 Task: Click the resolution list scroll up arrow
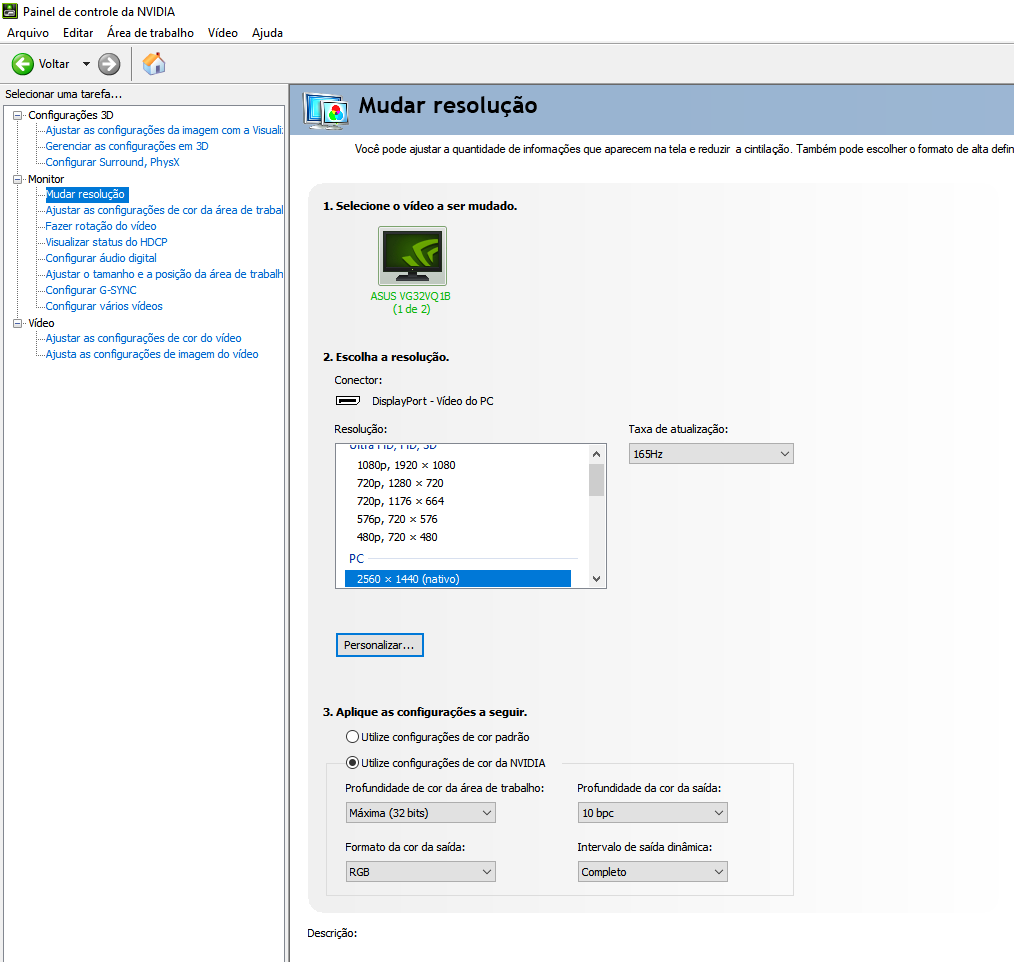tap(596, 454)
